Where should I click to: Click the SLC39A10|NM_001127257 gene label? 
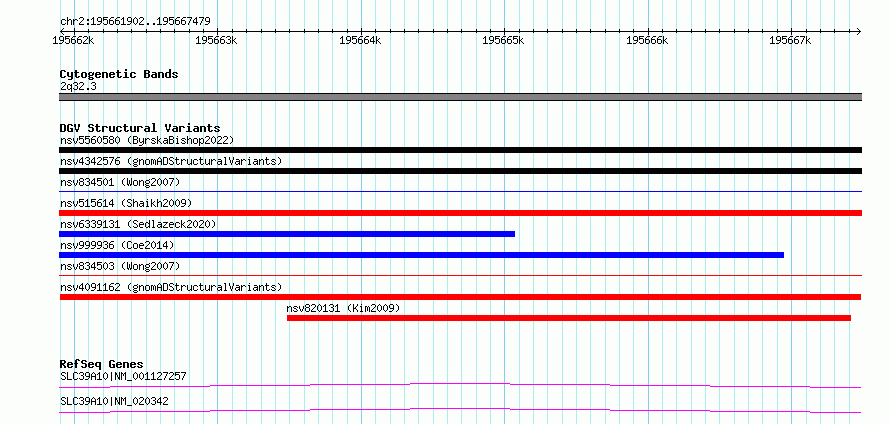(x=123, y=376)
